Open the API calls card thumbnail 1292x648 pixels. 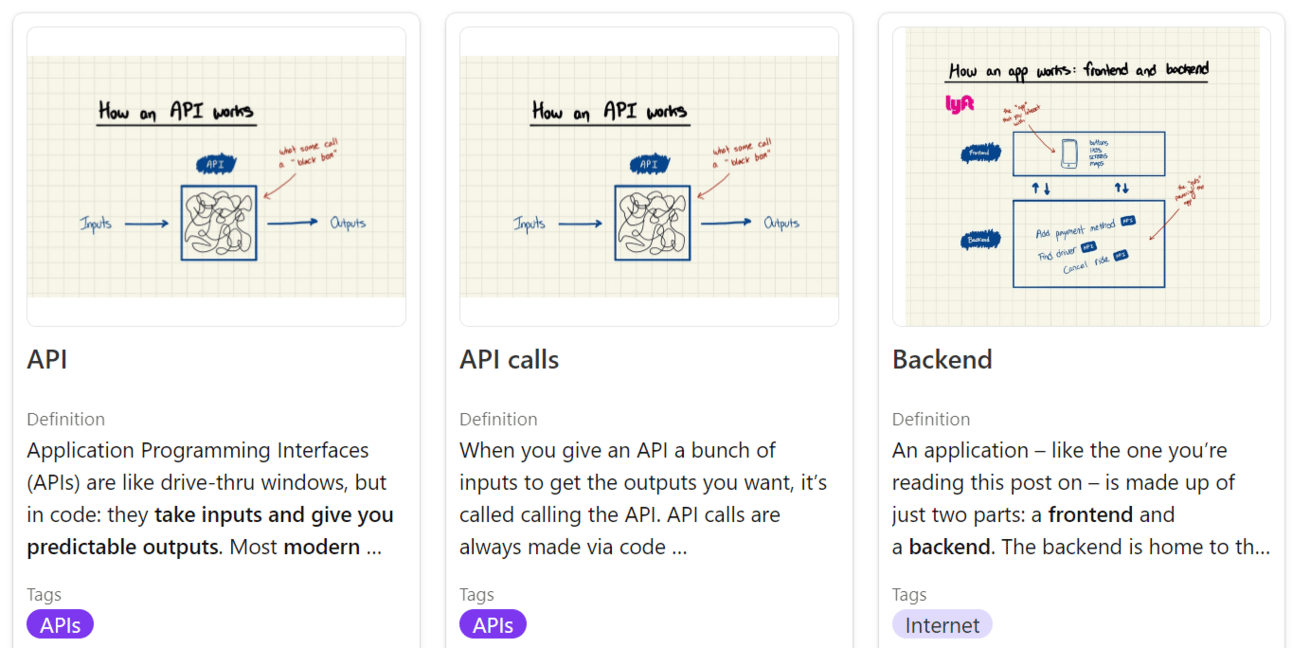tap(649, 177)
